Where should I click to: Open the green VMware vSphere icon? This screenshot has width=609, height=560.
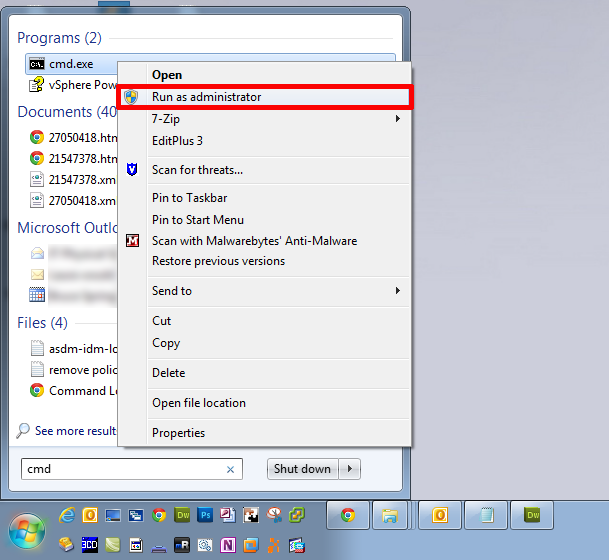(x=297, y=515)
